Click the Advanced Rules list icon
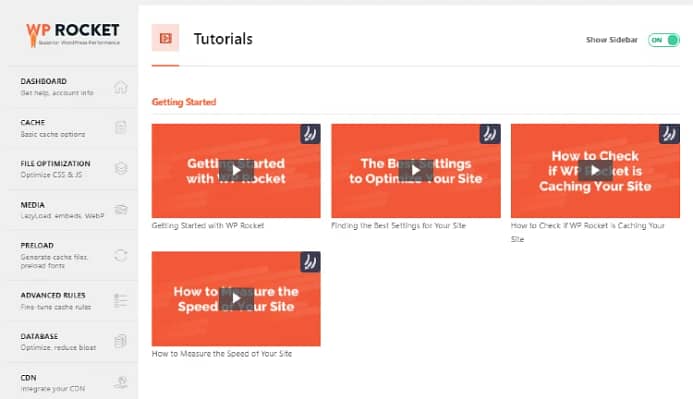The image size is (693, 399). [121, 300]
